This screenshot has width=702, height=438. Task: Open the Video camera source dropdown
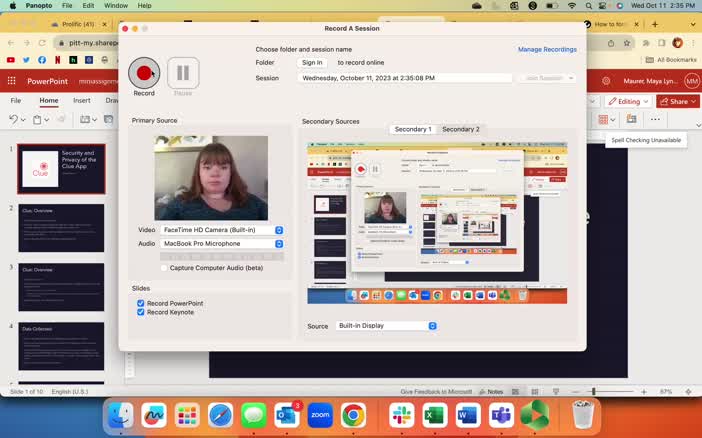(x=223, y=230)
